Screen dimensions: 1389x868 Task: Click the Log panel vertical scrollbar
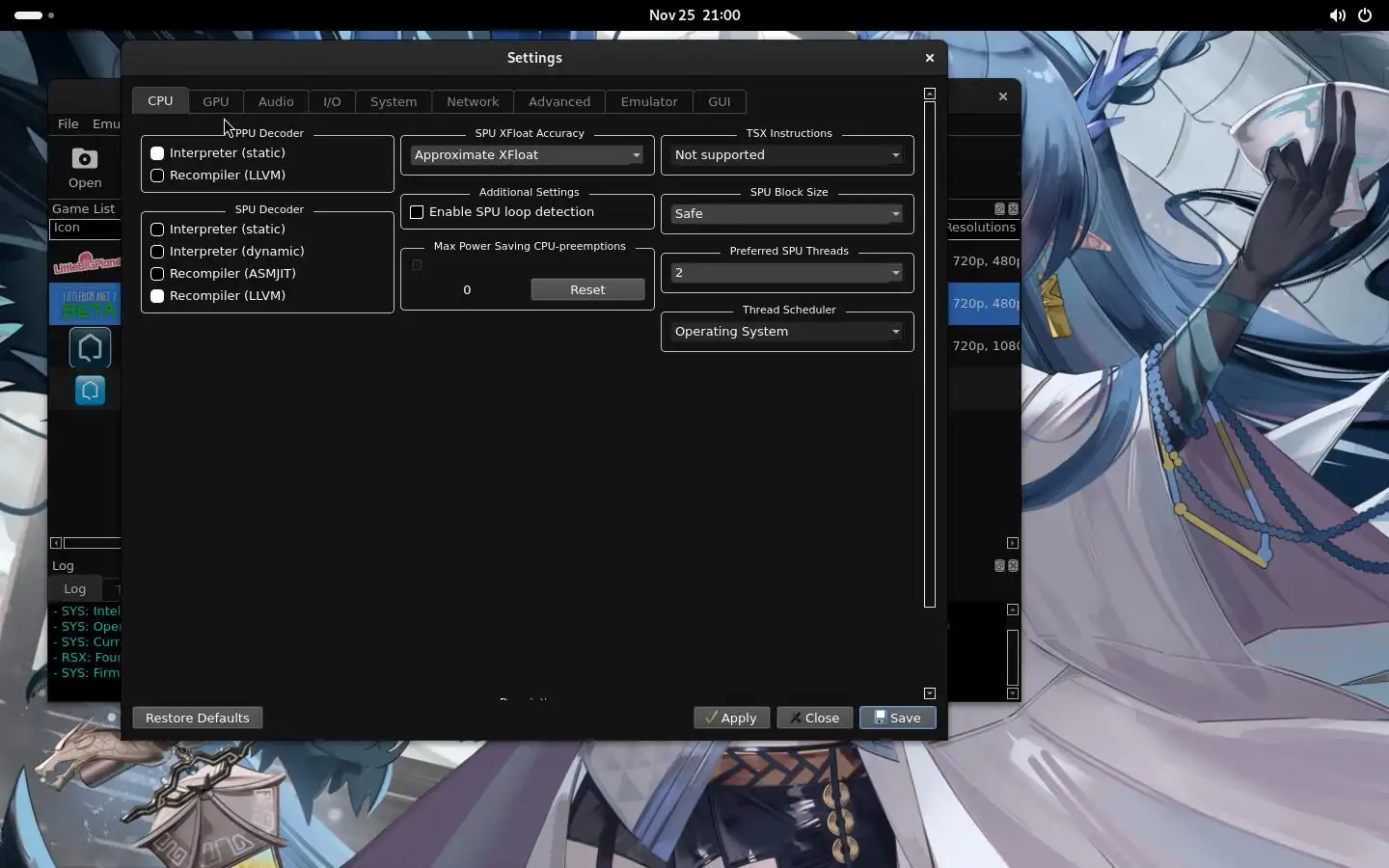click(x=1013, y=657)
